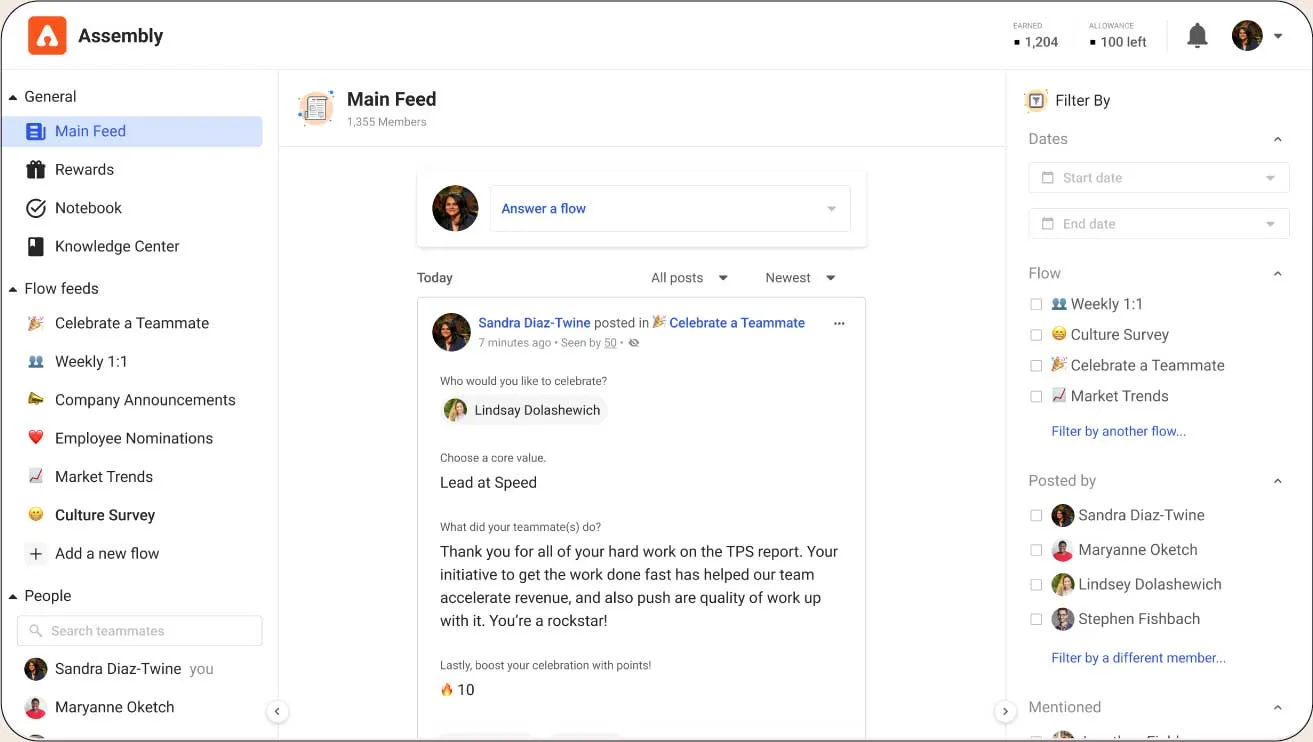The width and height of the screenshot is (1313, 742).
Task: Click the notification bell icon
Action: pos(1197,34)
